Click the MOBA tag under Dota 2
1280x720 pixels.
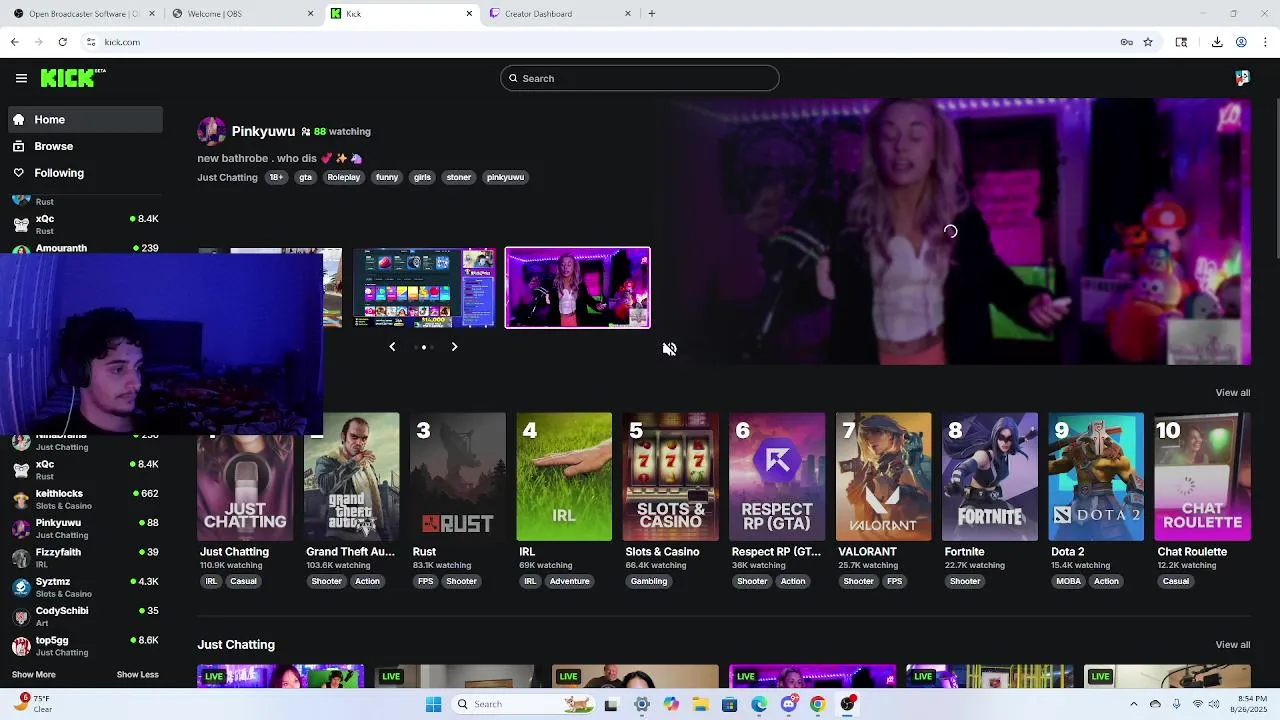(x=1068, y=581)
